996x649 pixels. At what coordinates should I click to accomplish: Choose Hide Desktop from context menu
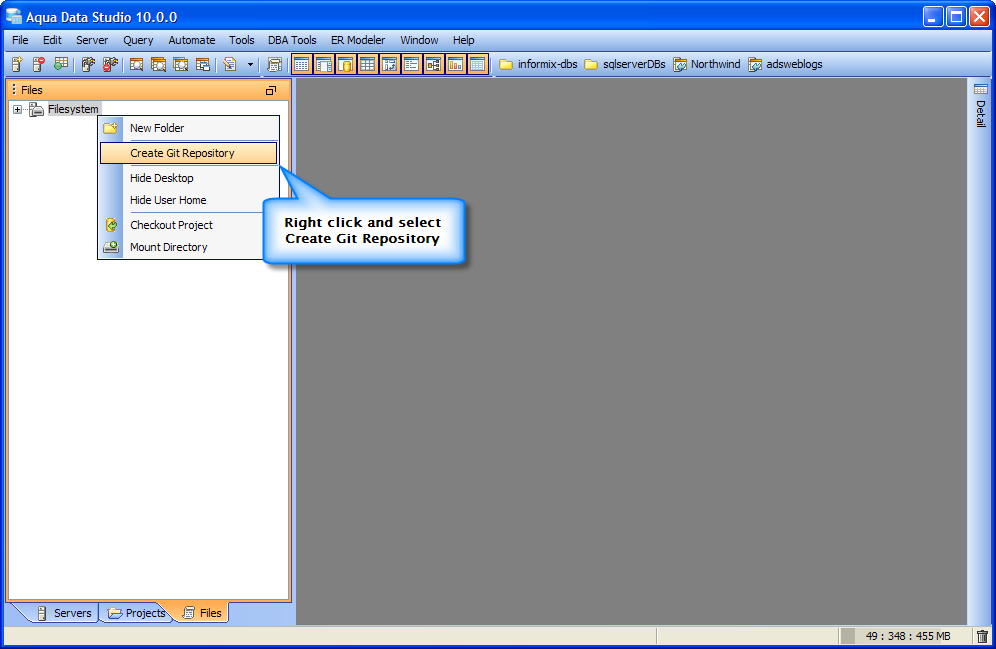pos(189,178)
